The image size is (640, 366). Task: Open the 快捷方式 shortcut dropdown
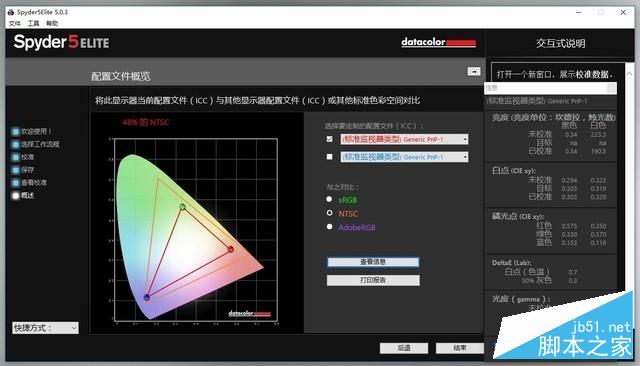pyautogui.click(x=45, y=328)
